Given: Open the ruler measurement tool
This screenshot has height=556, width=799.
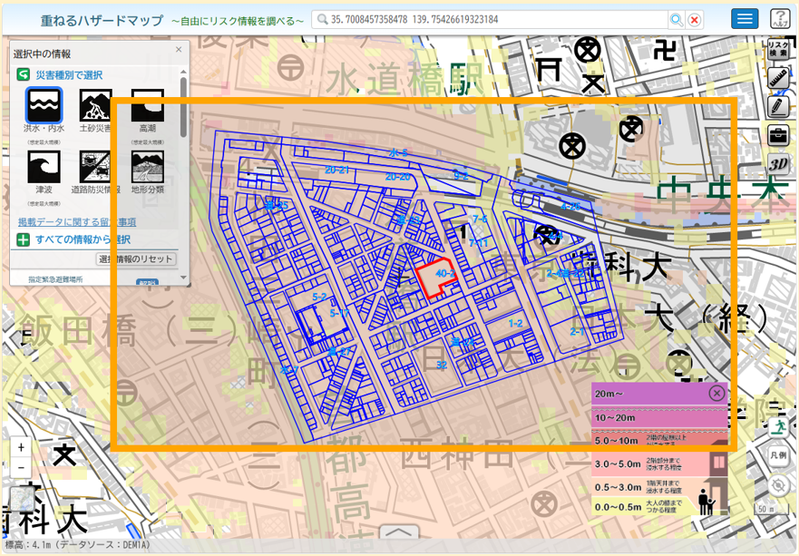Looking at the screenshot, I should coord(778,78).
